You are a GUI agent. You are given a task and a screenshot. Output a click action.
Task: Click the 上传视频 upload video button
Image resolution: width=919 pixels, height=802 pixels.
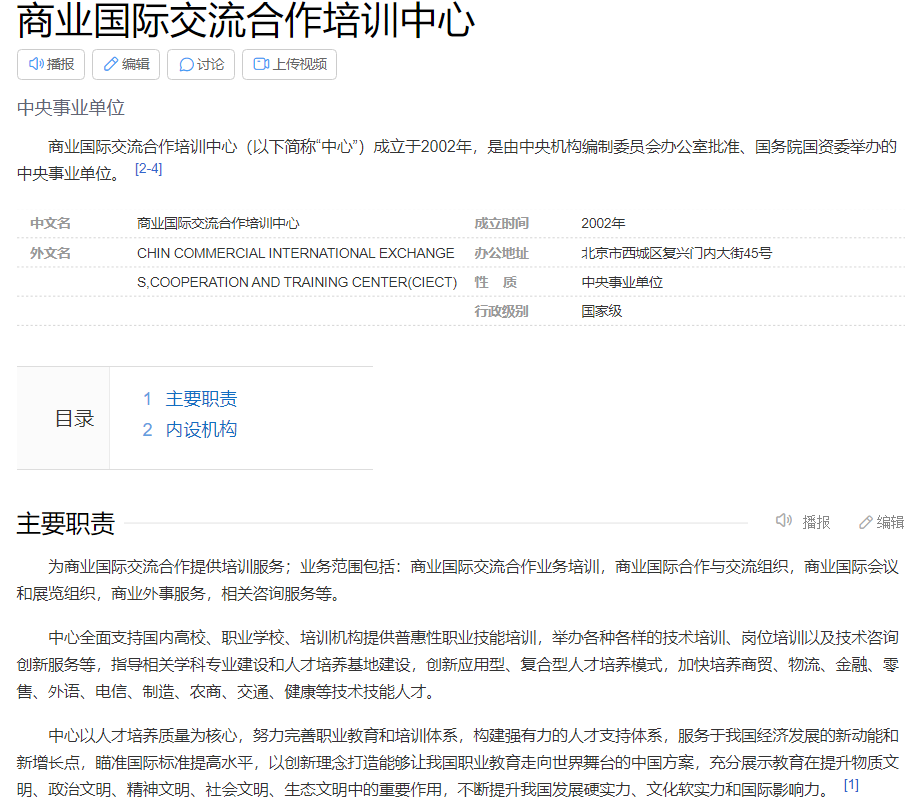pyautogui.click(x=290, y=64)
